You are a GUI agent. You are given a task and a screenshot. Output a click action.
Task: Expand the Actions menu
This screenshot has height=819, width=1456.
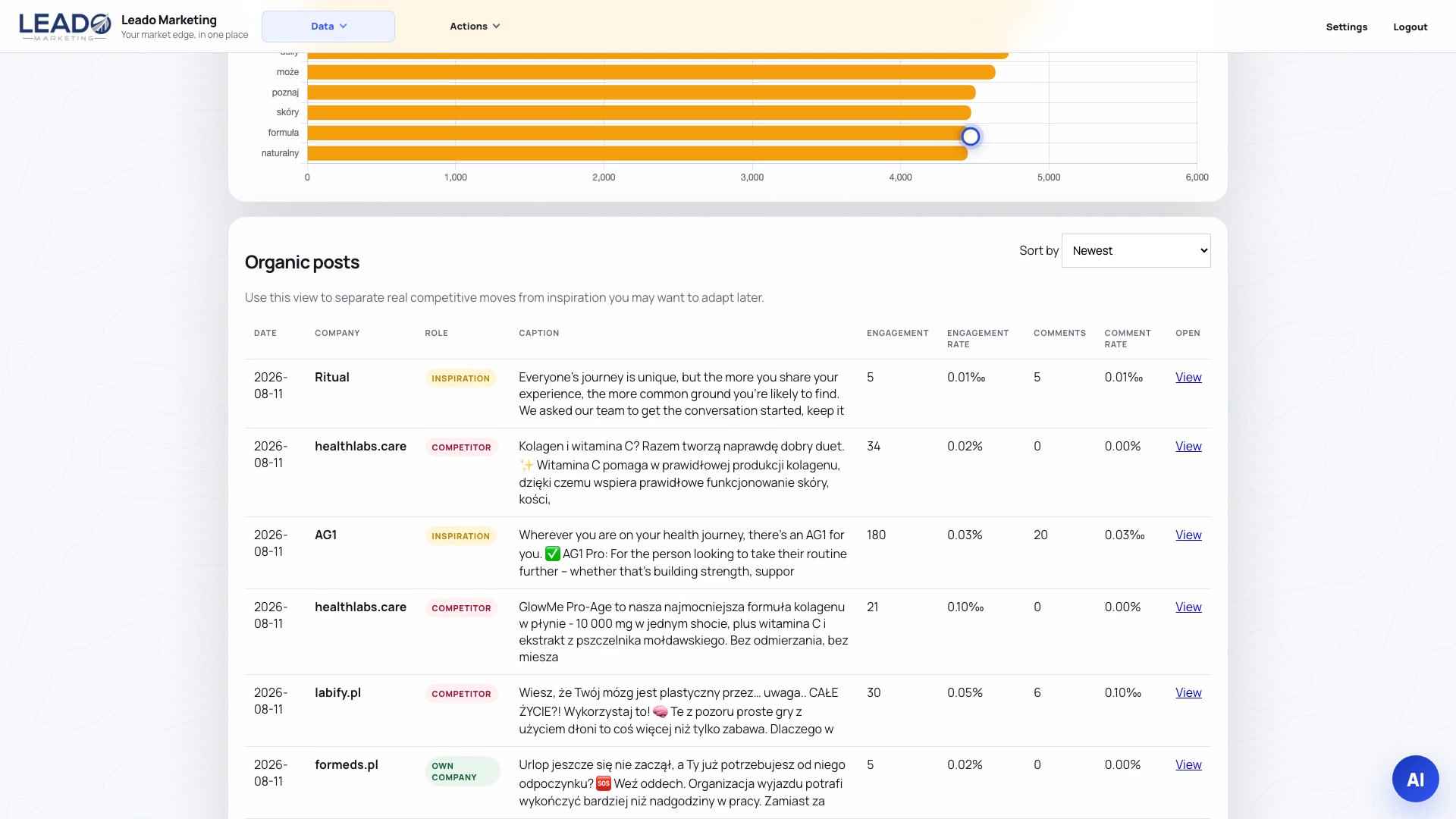click(x=475, y=27)
